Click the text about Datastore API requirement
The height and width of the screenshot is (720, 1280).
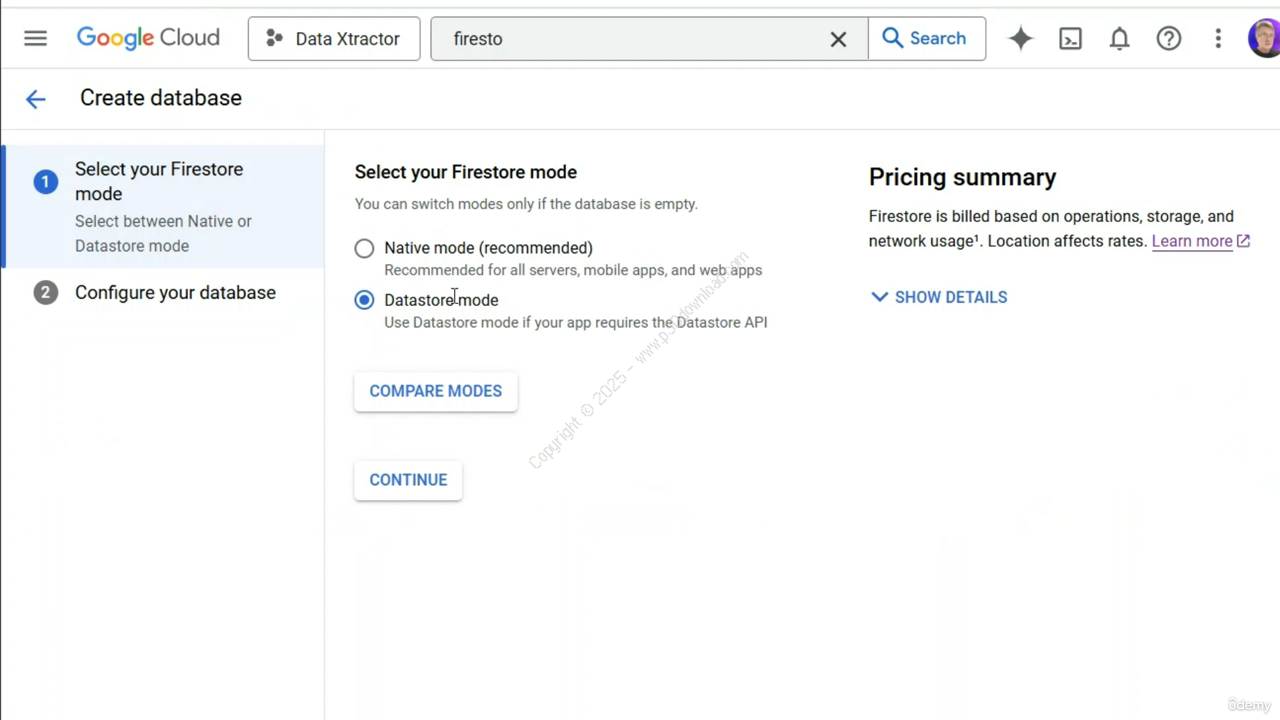pos(576,322)
